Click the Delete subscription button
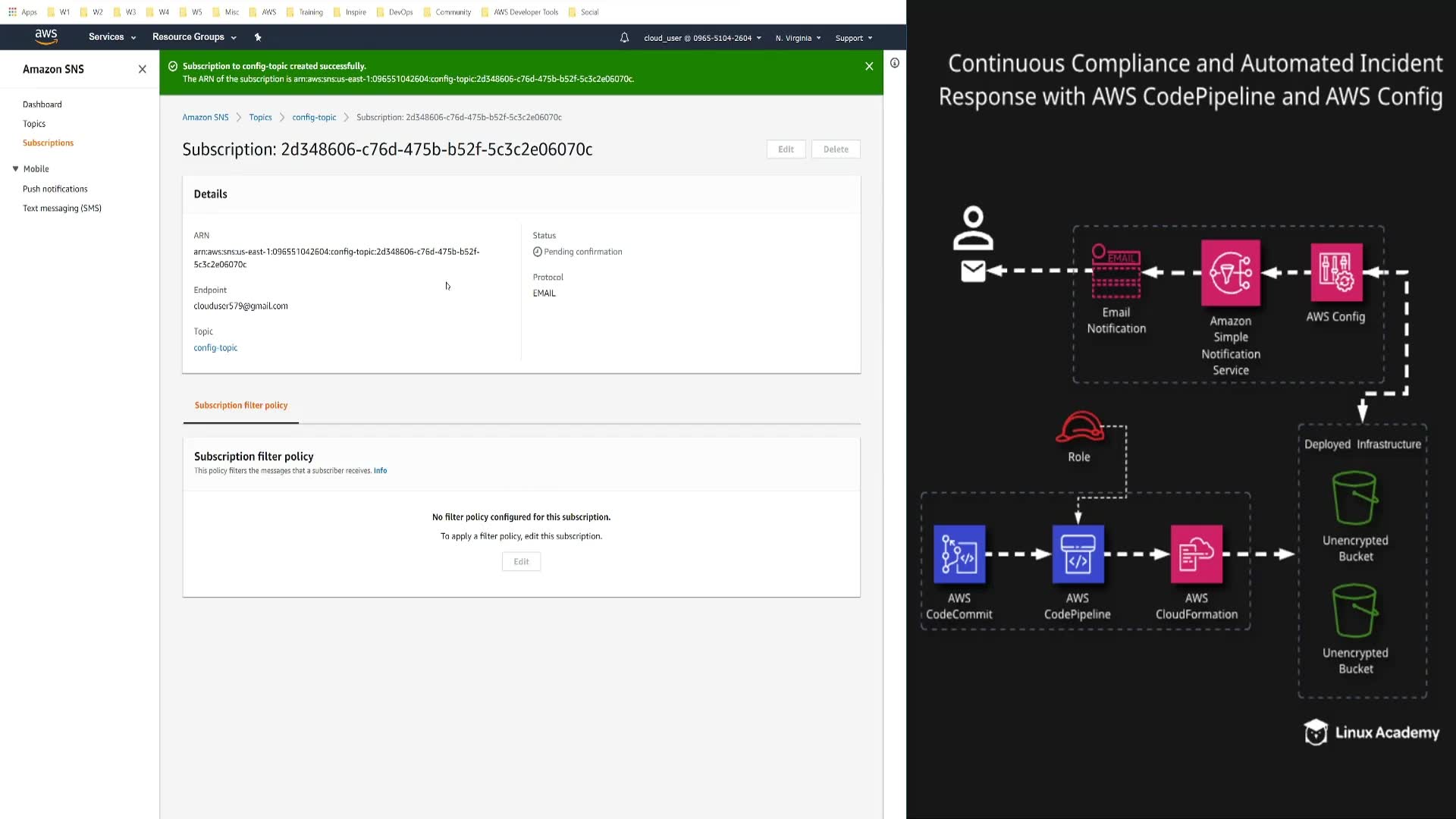 coord(836,149)
